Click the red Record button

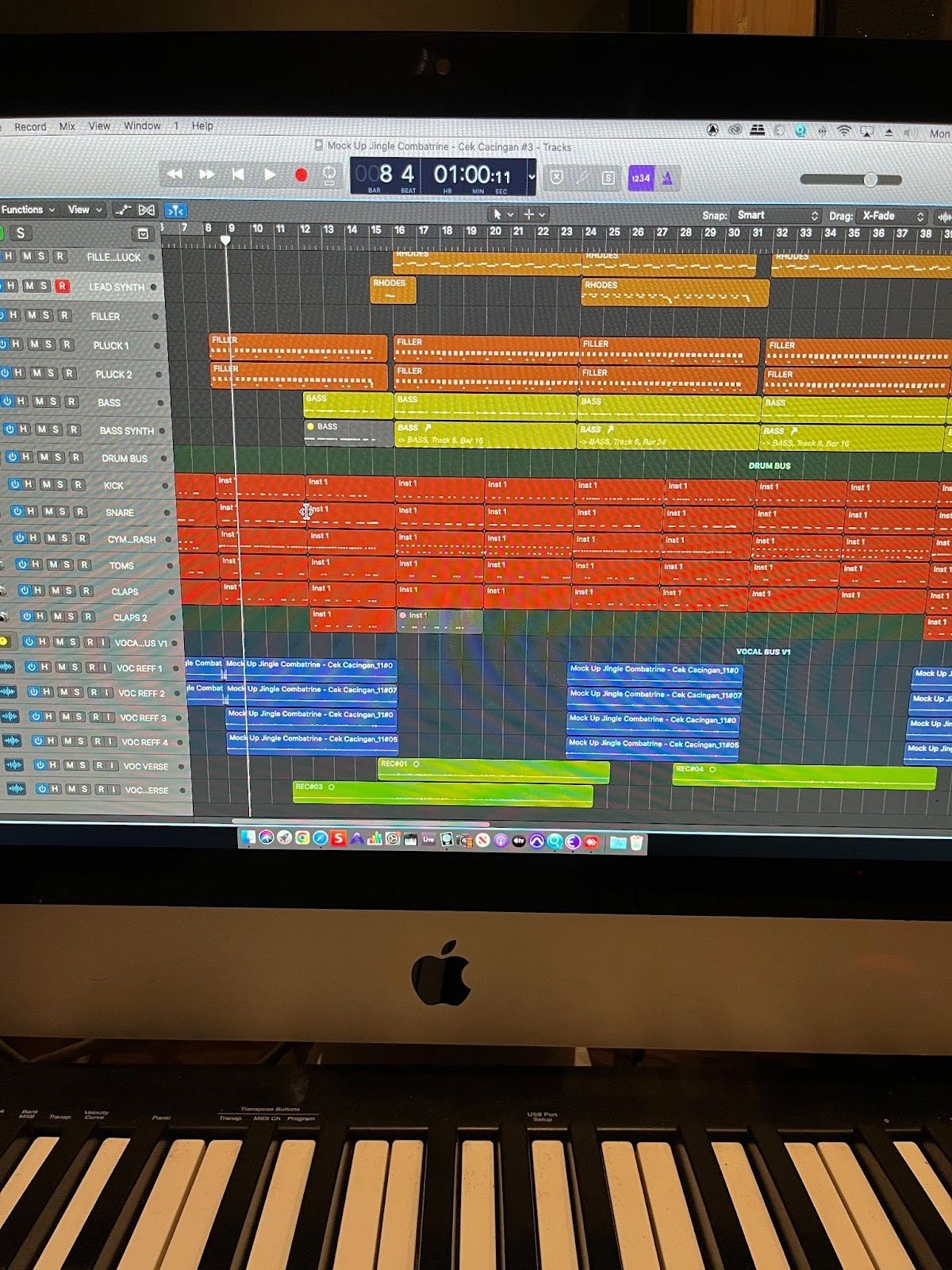301,175
